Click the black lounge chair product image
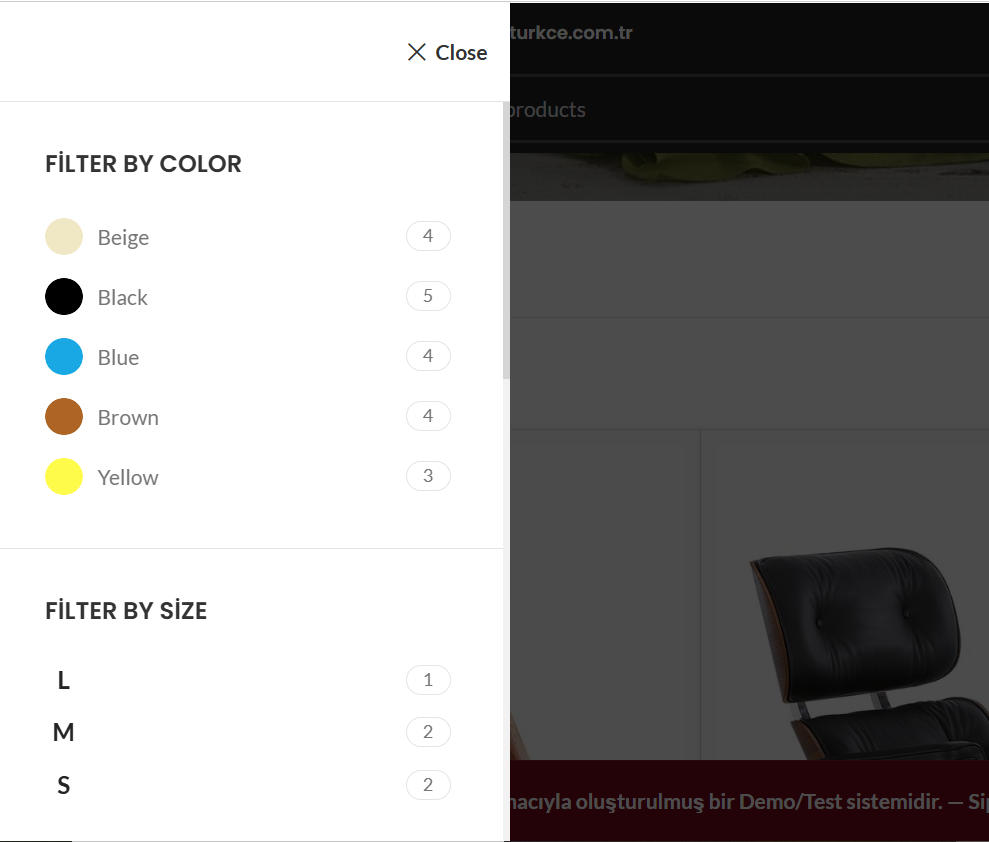Viewport: 989px width, 842px height. [x=868, y=653]
